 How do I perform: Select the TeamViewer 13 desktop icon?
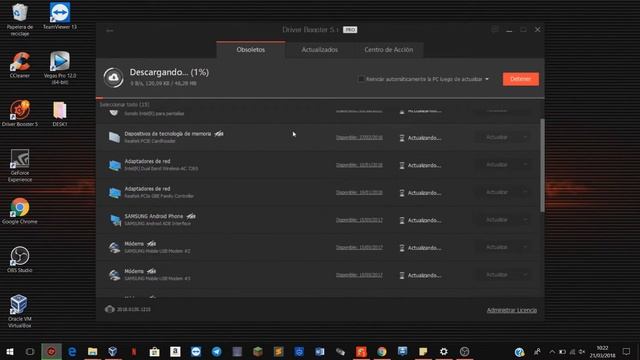tap(60, 16)
